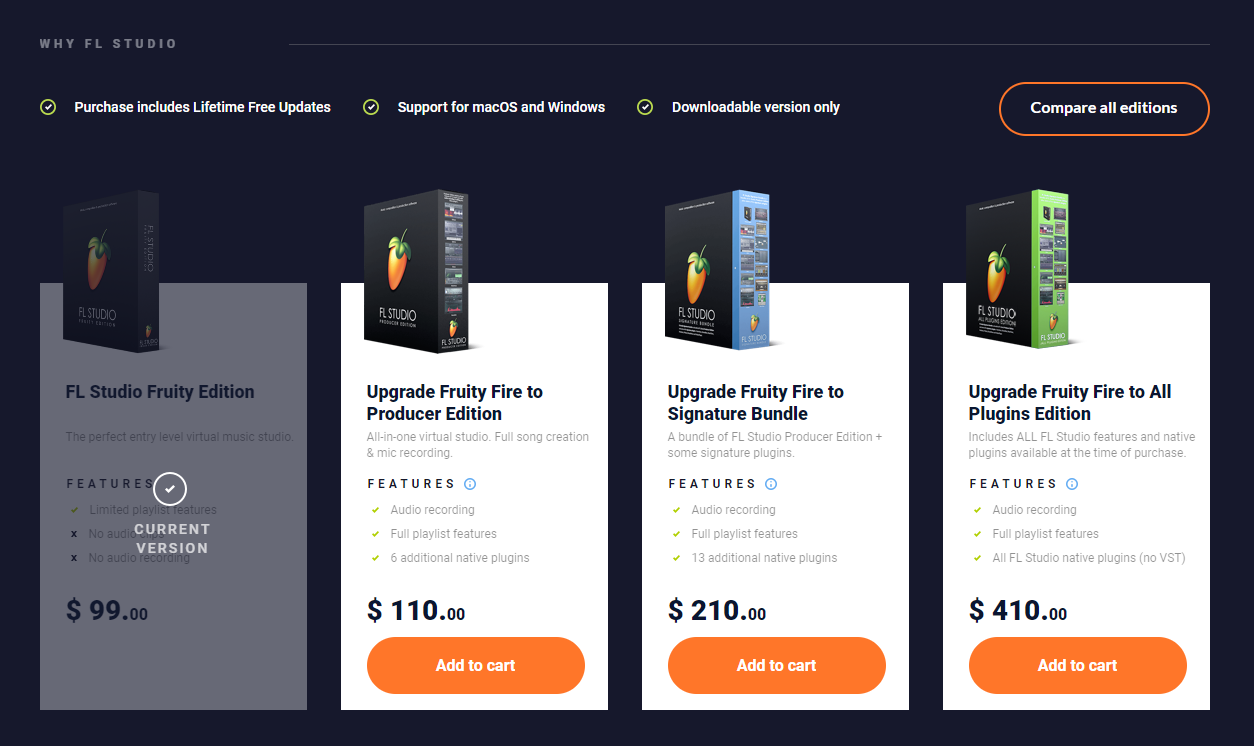Click the FL Studio Fruity Edition title

tap(160, 392)
